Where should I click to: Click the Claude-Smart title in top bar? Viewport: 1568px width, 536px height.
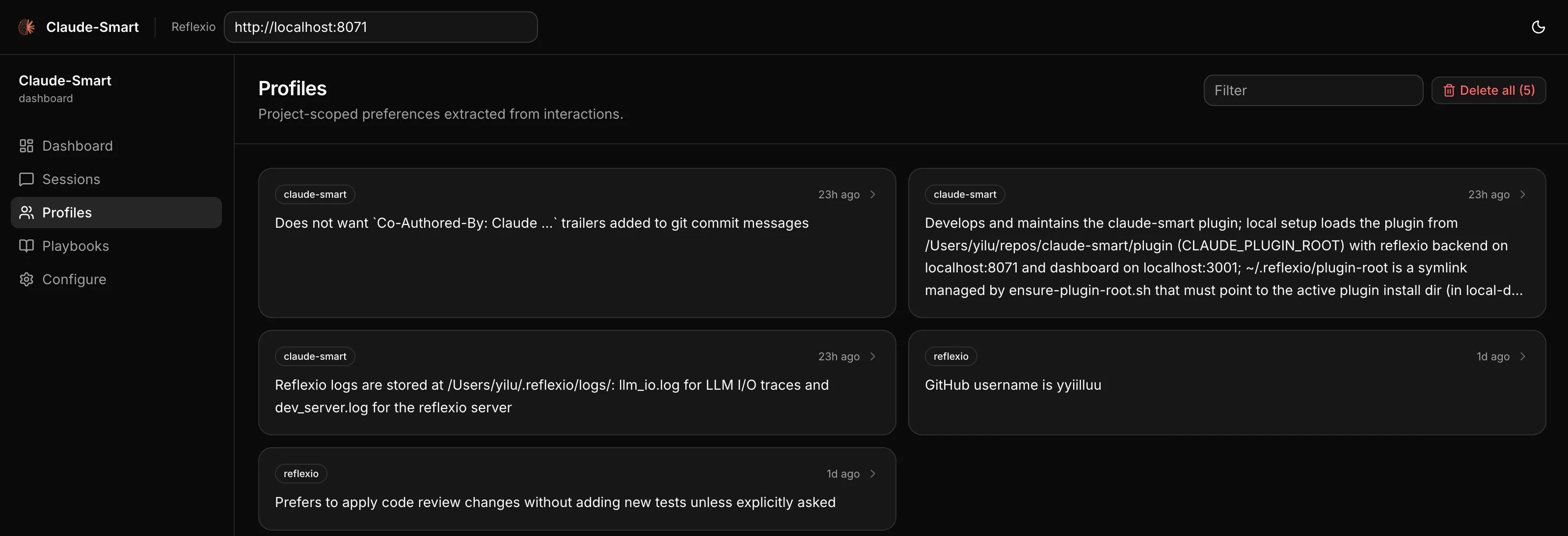tap(92, 27)
